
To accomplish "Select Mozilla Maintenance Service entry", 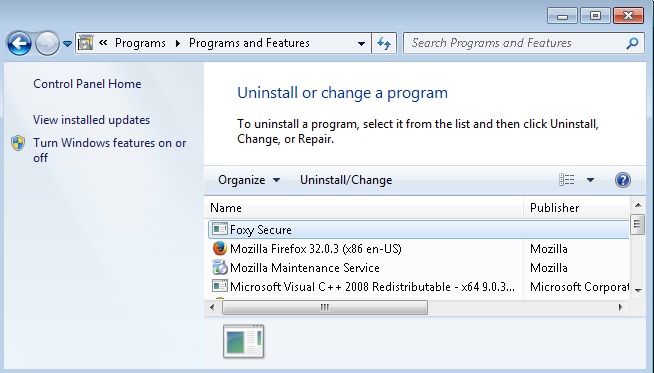I will point(304,268).
